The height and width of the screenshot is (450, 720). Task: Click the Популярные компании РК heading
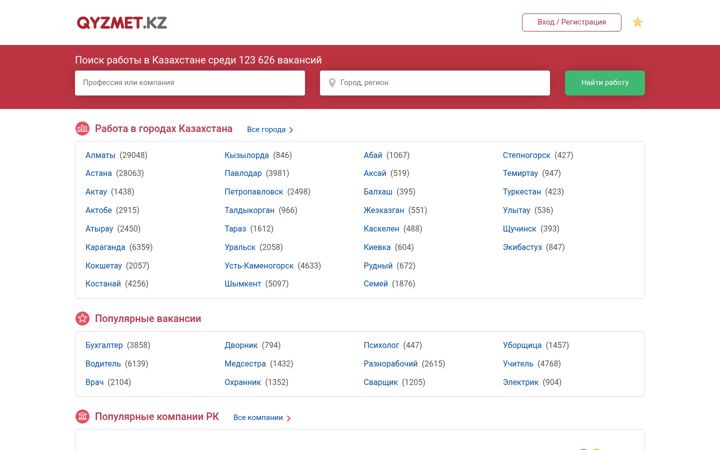(157, 416)
